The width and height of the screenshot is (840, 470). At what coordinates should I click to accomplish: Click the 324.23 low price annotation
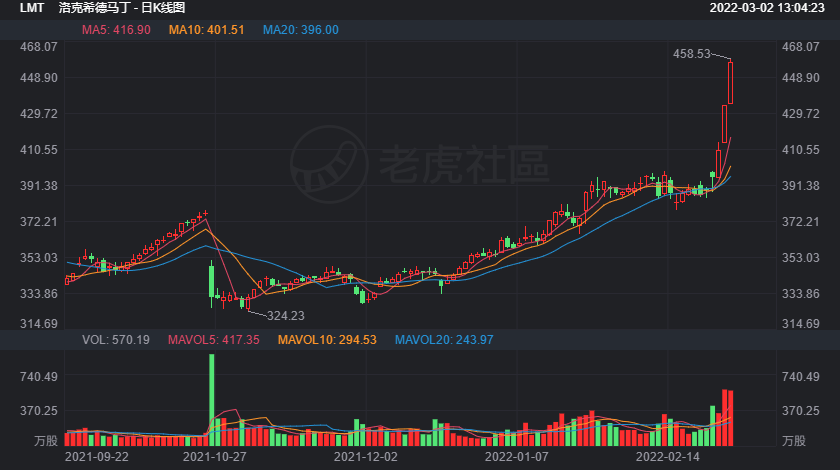[x=286, y=316]
